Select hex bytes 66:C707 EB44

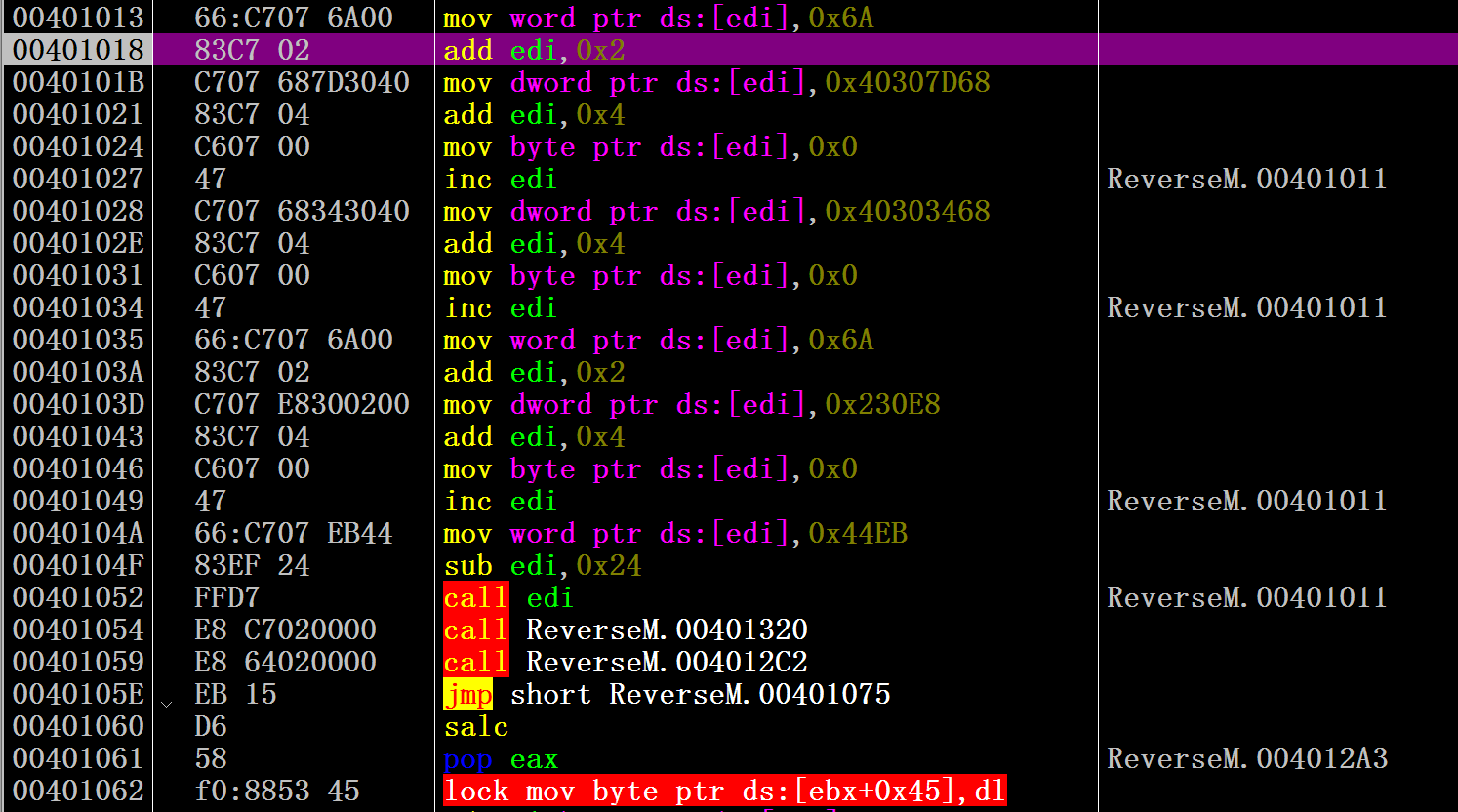click(294, 533)
